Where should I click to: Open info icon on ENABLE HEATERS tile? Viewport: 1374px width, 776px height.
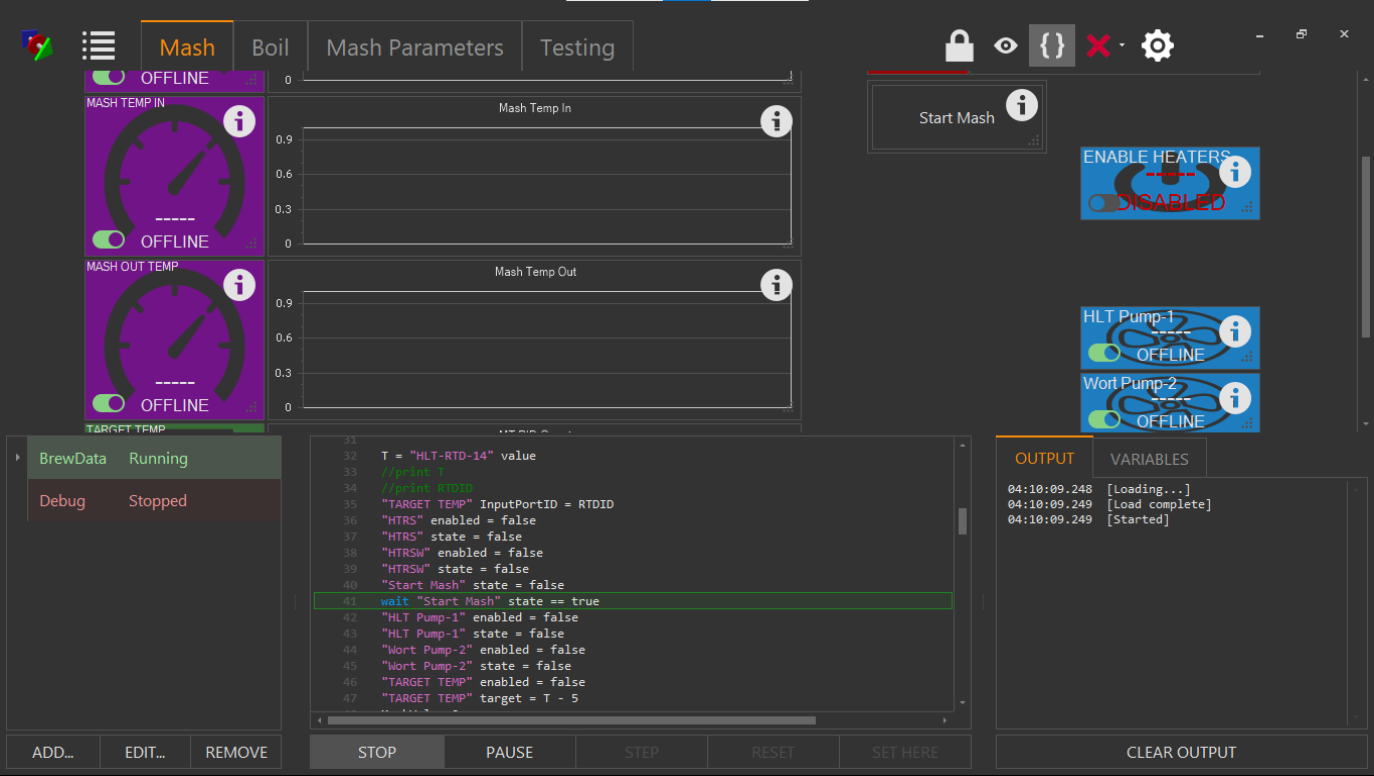pos(1235,172)
